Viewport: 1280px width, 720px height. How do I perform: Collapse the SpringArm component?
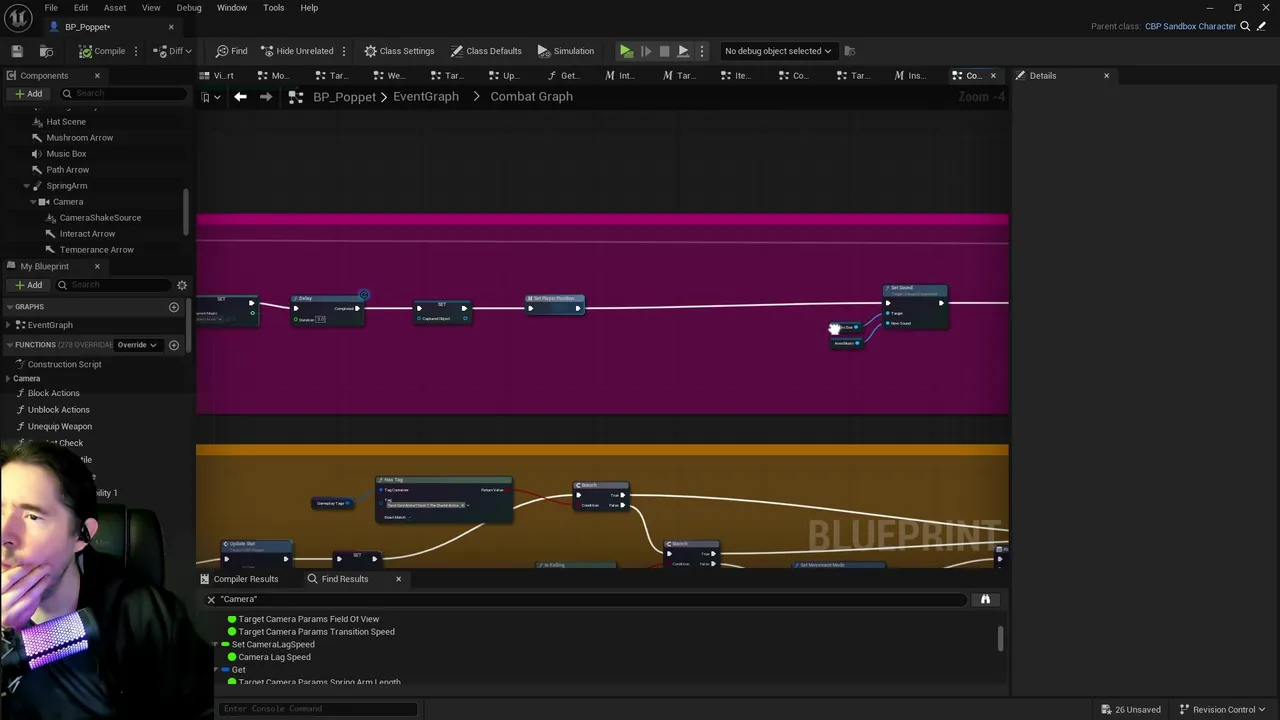click(x=27, y=186)
